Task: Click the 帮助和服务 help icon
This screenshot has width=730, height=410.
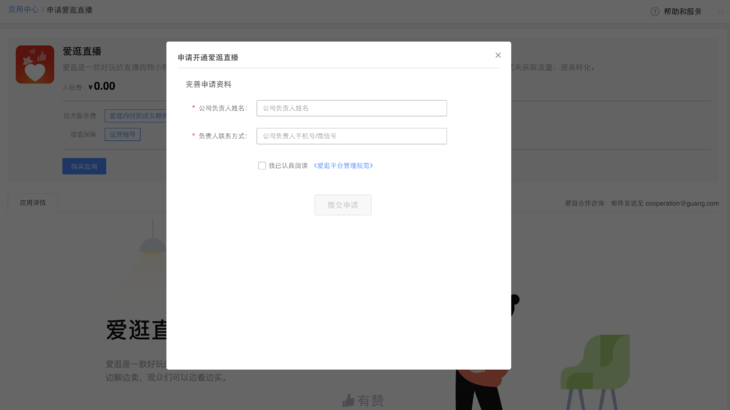Action: click(655, 12)
